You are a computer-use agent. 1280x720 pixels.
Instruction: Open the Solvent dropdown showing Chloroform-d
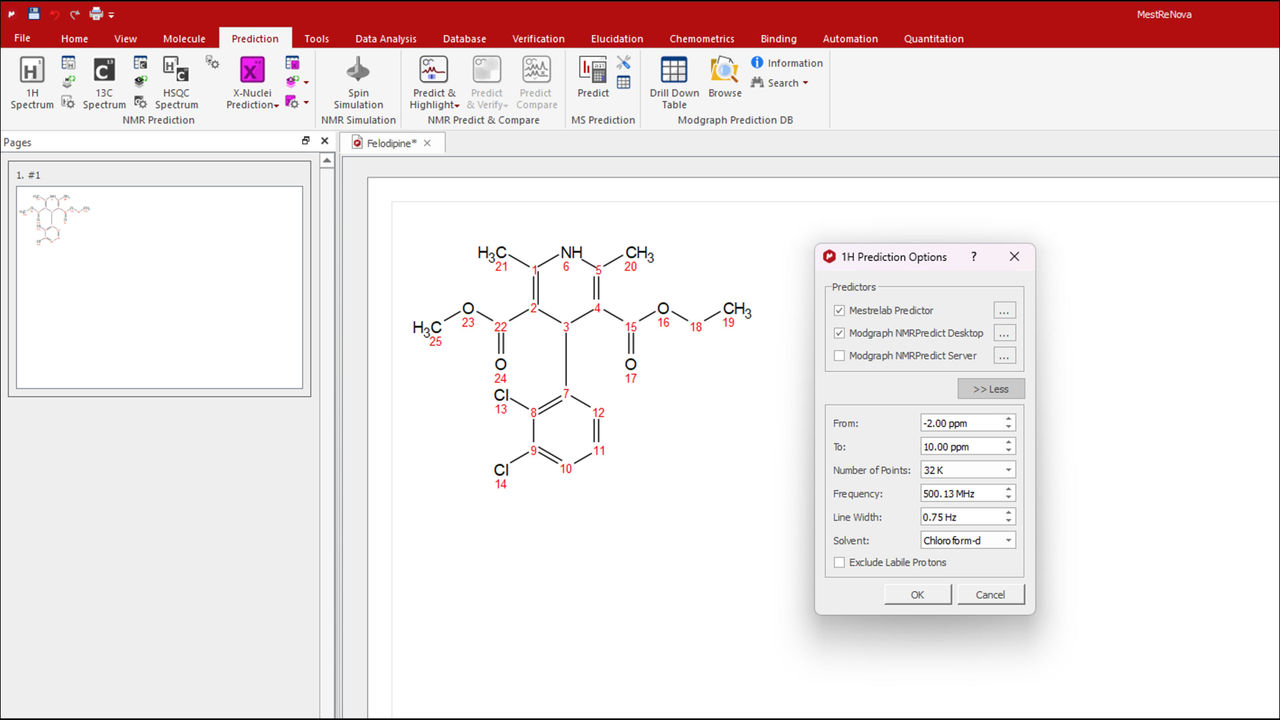coord(968,540)
